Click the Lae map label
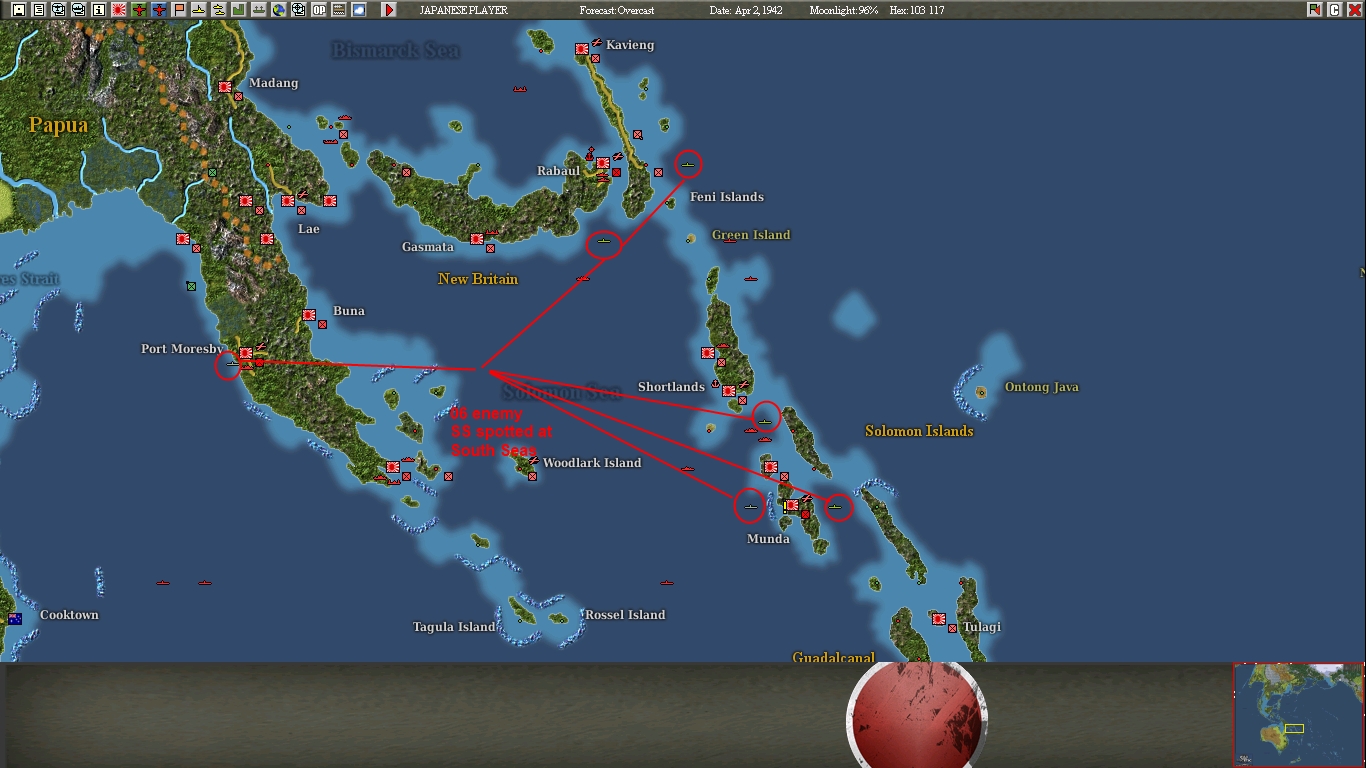Screen dimensions: 1366x768 click(309, 229)
